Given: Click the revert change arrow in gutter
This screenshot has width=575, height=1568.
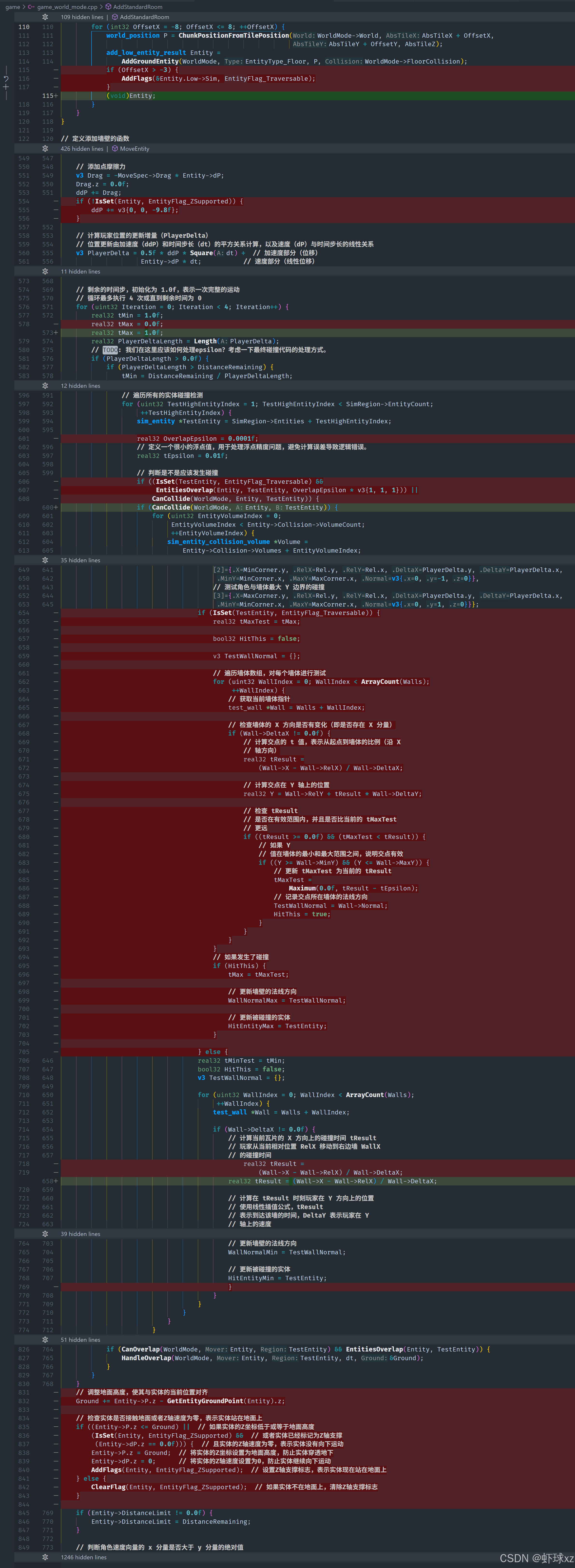Looking at the screenshot, I should click(x=6, y=79).
